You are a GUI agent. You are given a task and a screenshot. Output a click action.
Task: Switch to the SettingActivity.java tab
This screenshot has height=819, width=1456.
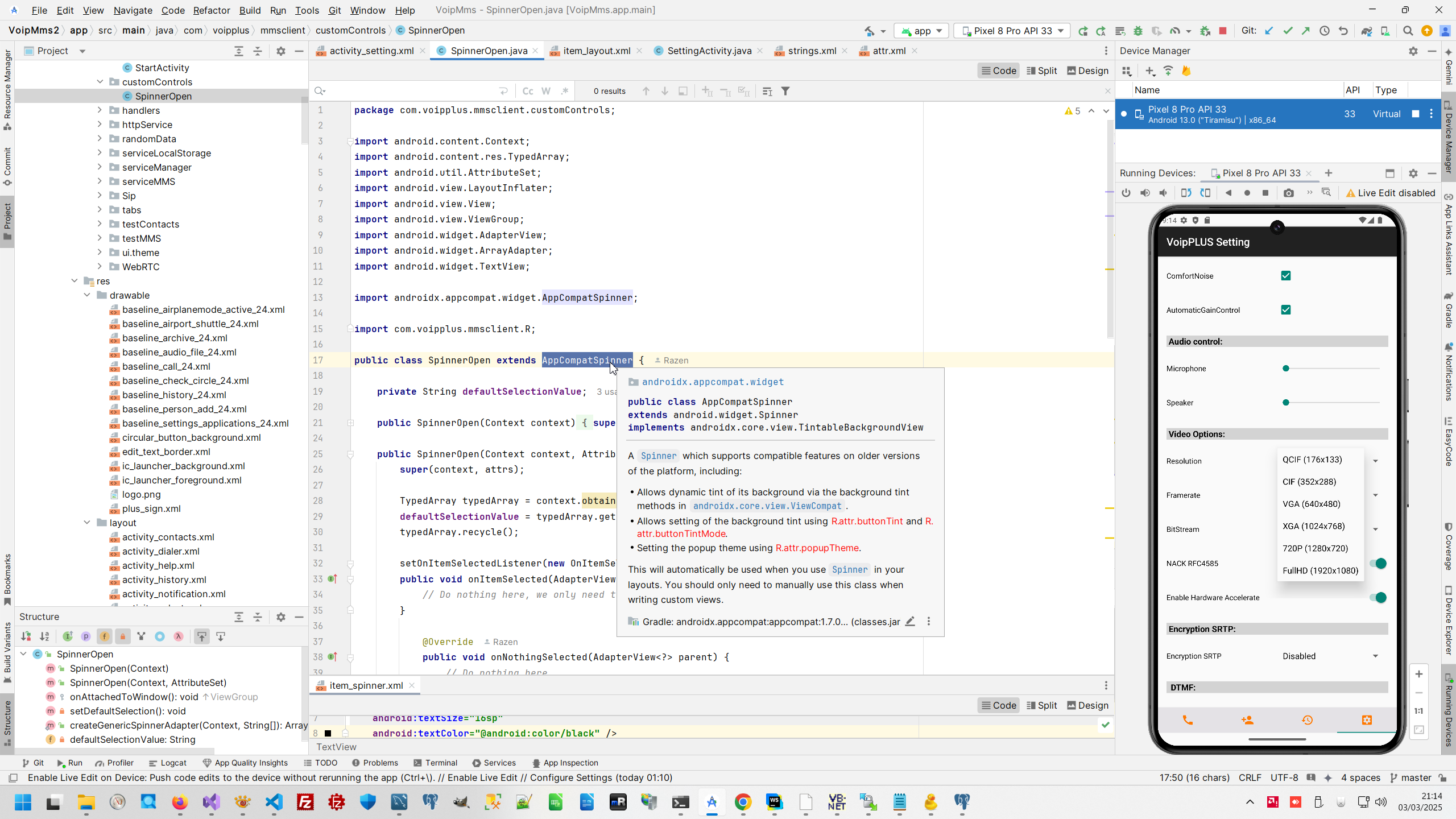[x=709, y=51]
